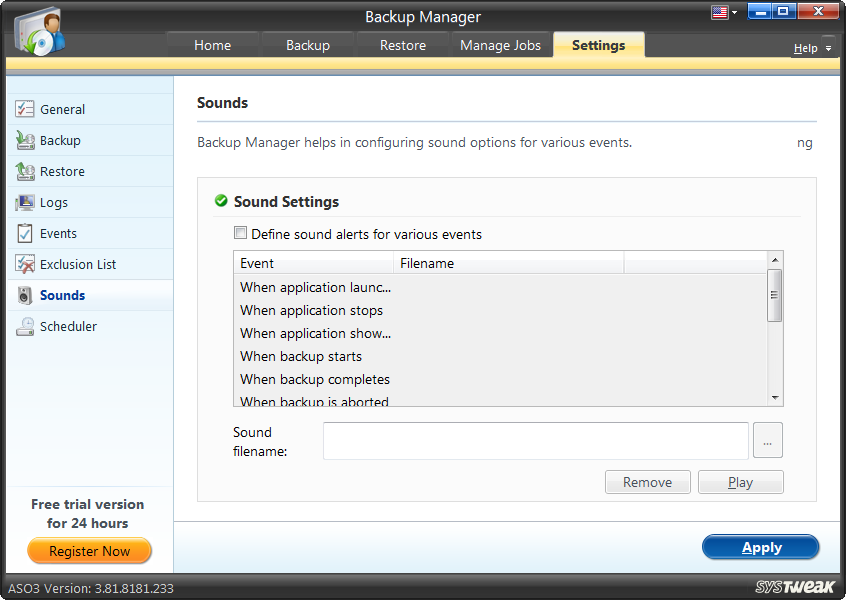846x600 pixels.
Task: Open the sound file browse dialog
Action: (767, 440)
